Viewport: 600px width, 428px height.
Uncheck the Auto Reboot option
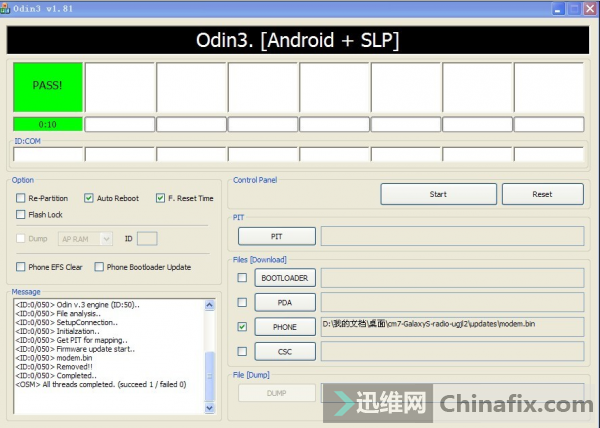[89, 198]
